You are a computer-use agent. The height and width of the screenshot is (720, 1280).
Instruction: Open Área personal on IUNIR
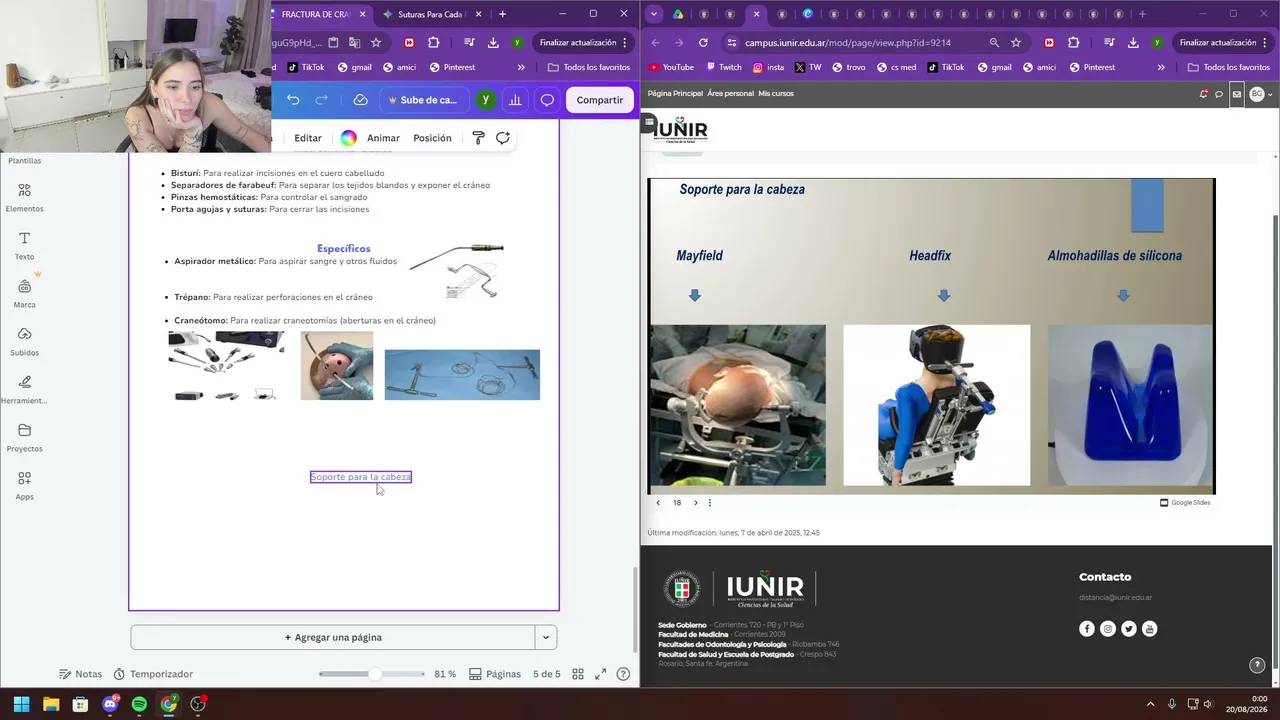click(x=730, y=94)
